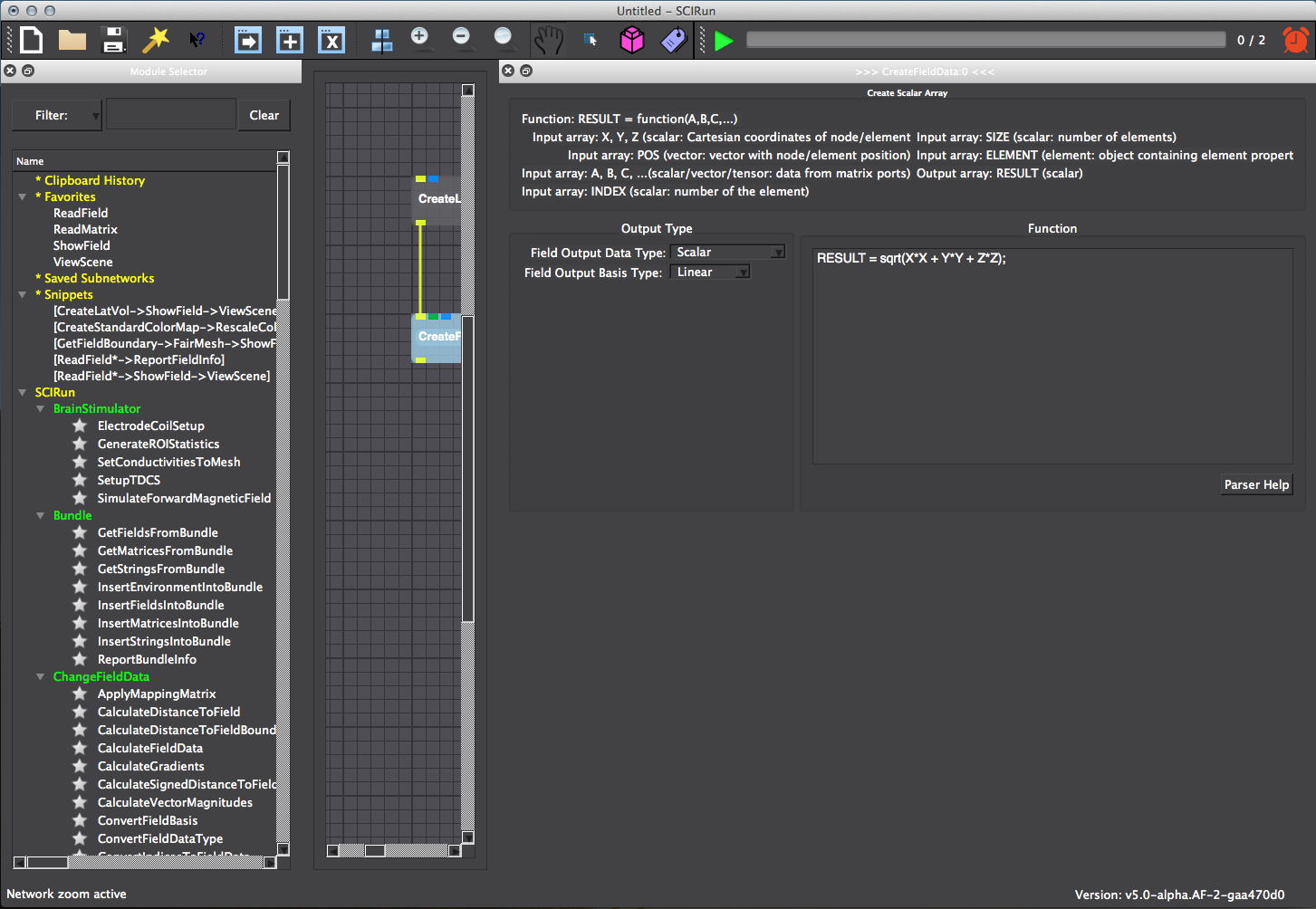
Task: Click the arrow window toolbar icon
Action: pos(248,40)
